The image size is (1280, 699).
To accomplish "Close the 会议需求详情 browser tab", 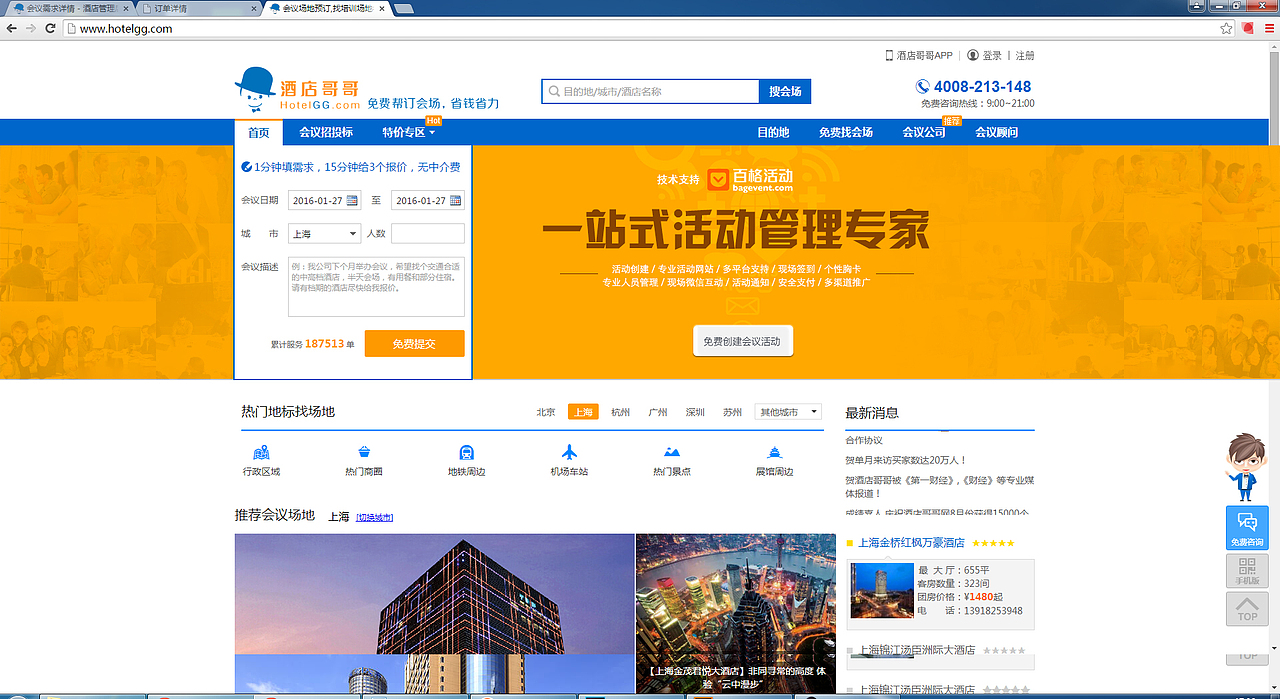I will 126,8.
